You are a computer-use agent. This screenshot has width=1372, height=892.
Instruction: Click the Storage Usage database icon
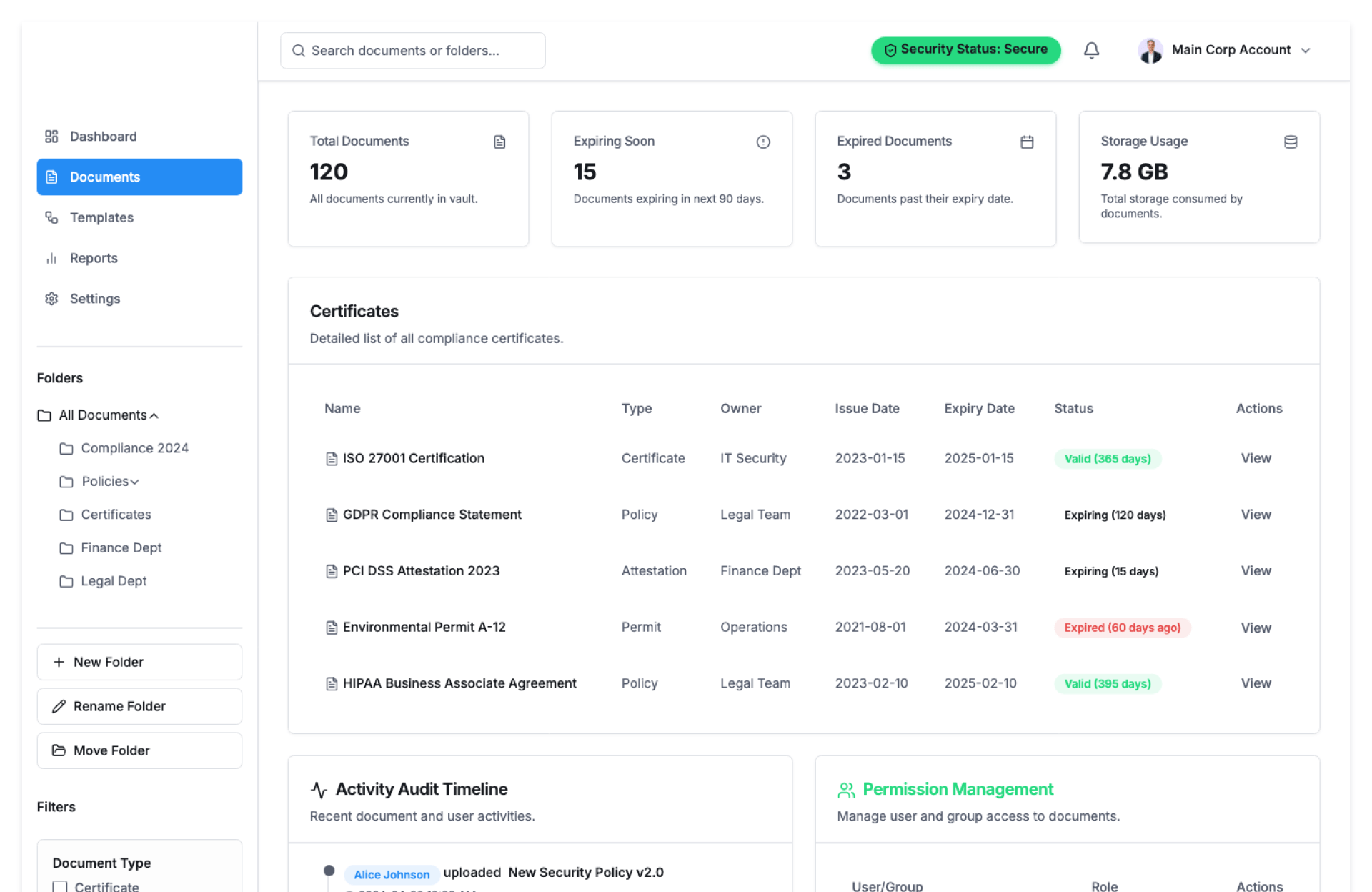tap(1291, 142)
